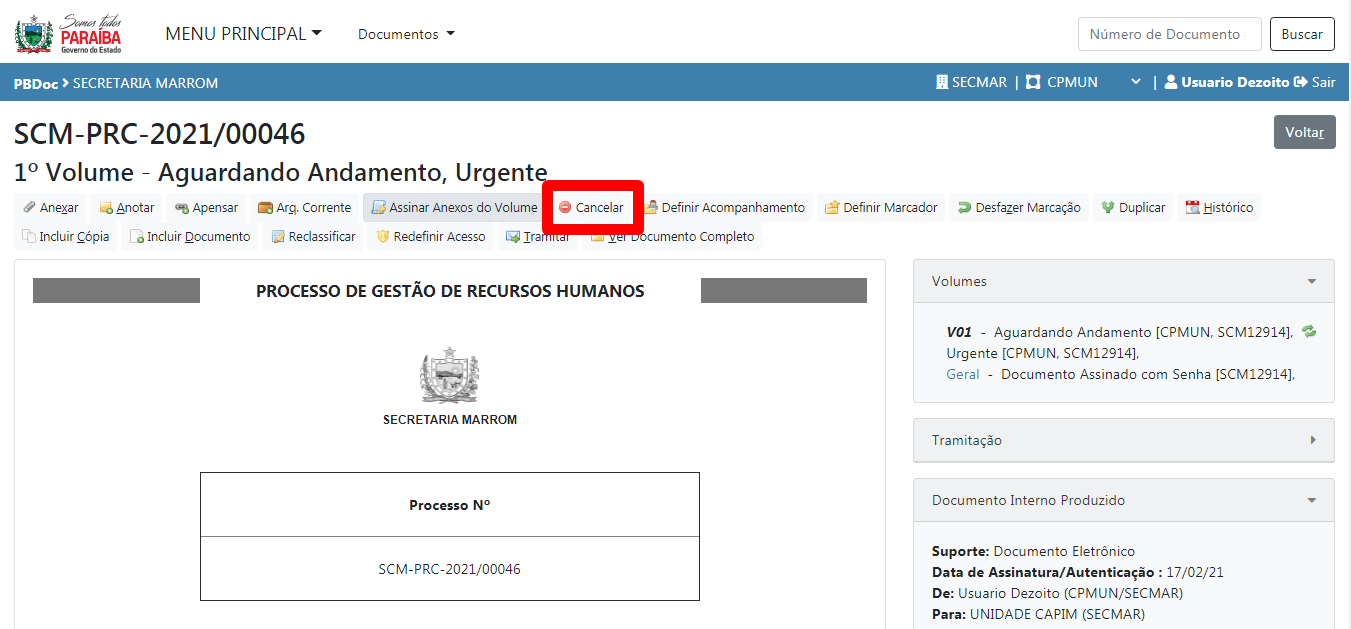The width and height of the screenshot is (1351, 629).
Task: Focus the Número de Documento search field
Action: [x=1169, y=34]
